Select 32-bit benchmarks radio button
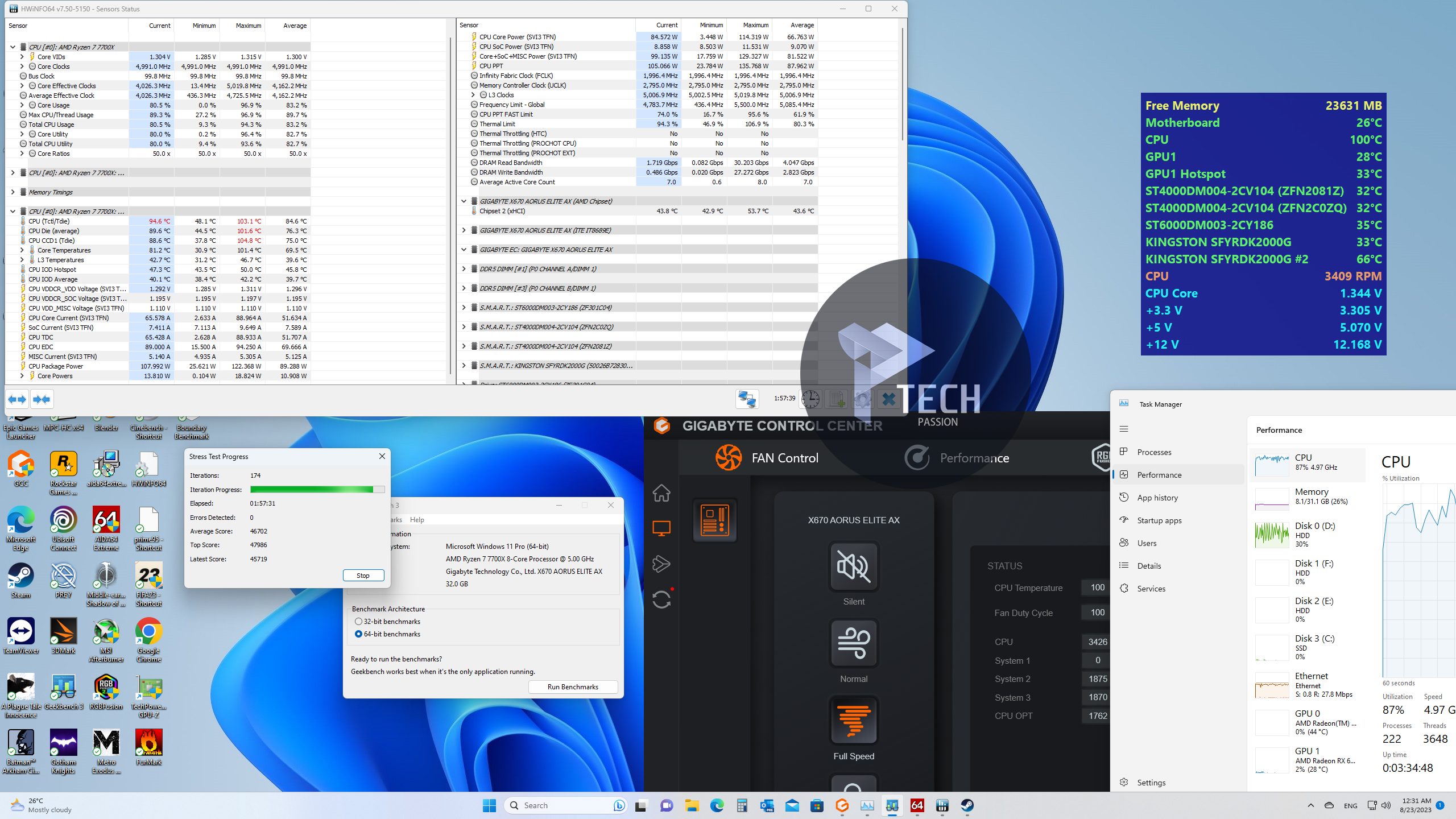This screenshot has width=1456, height=819. click(358, 622)
